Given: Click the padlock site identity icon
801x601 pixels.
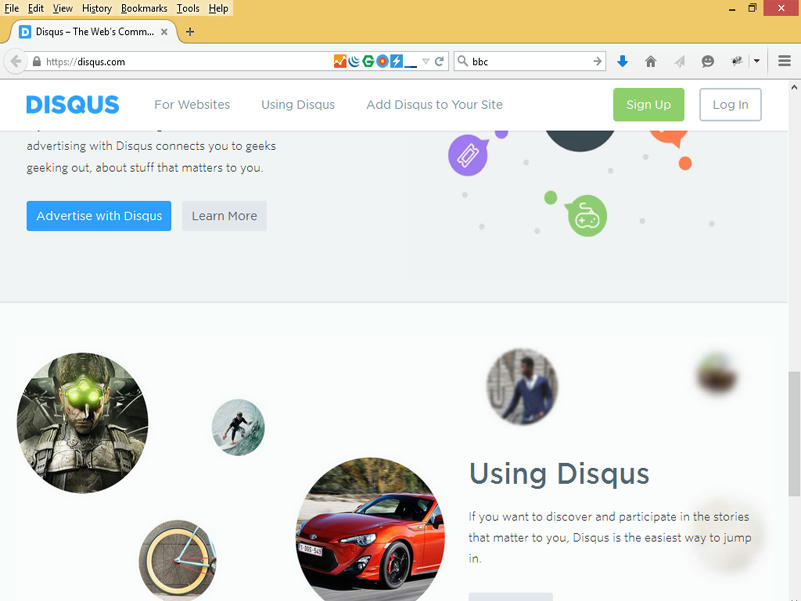Looking at the screenshot, I should pos(36,61).
